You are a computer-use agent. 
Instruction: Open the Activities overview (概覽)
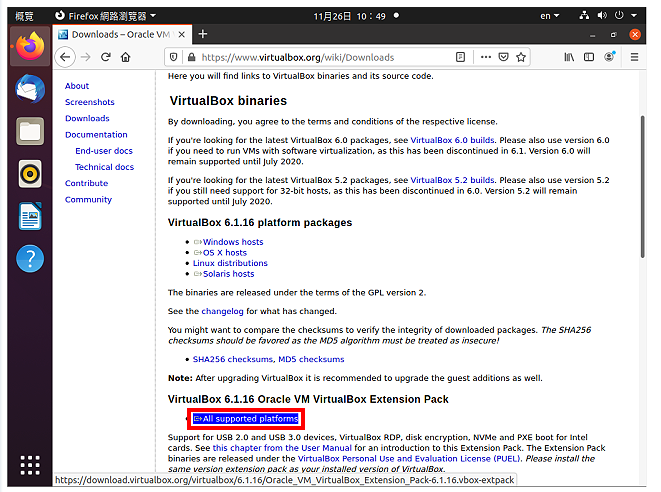(x=24, y=16)
